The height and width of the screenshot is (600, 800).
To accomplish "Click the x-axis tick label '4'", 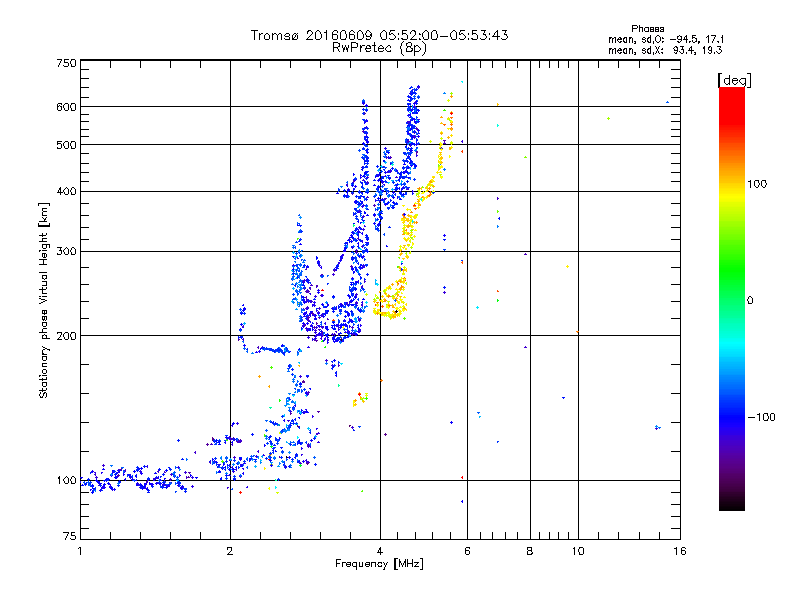I will point(380,551).
